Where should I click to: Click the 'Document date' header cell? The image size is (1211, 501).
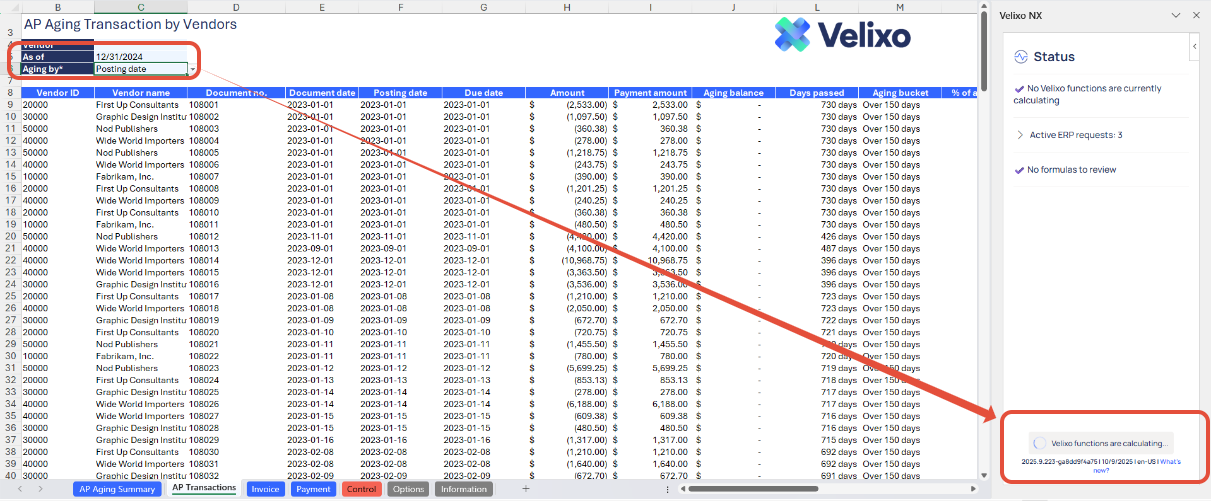[322, 92]
